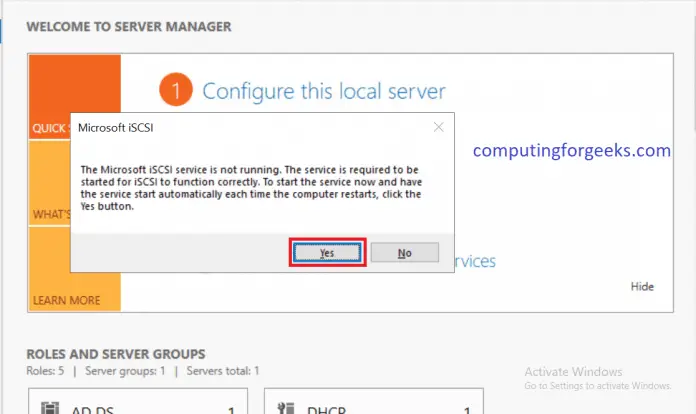Click Yes to start iSCSI service
The height and width of the screenshot is (414, 696).
pos(327,253)
